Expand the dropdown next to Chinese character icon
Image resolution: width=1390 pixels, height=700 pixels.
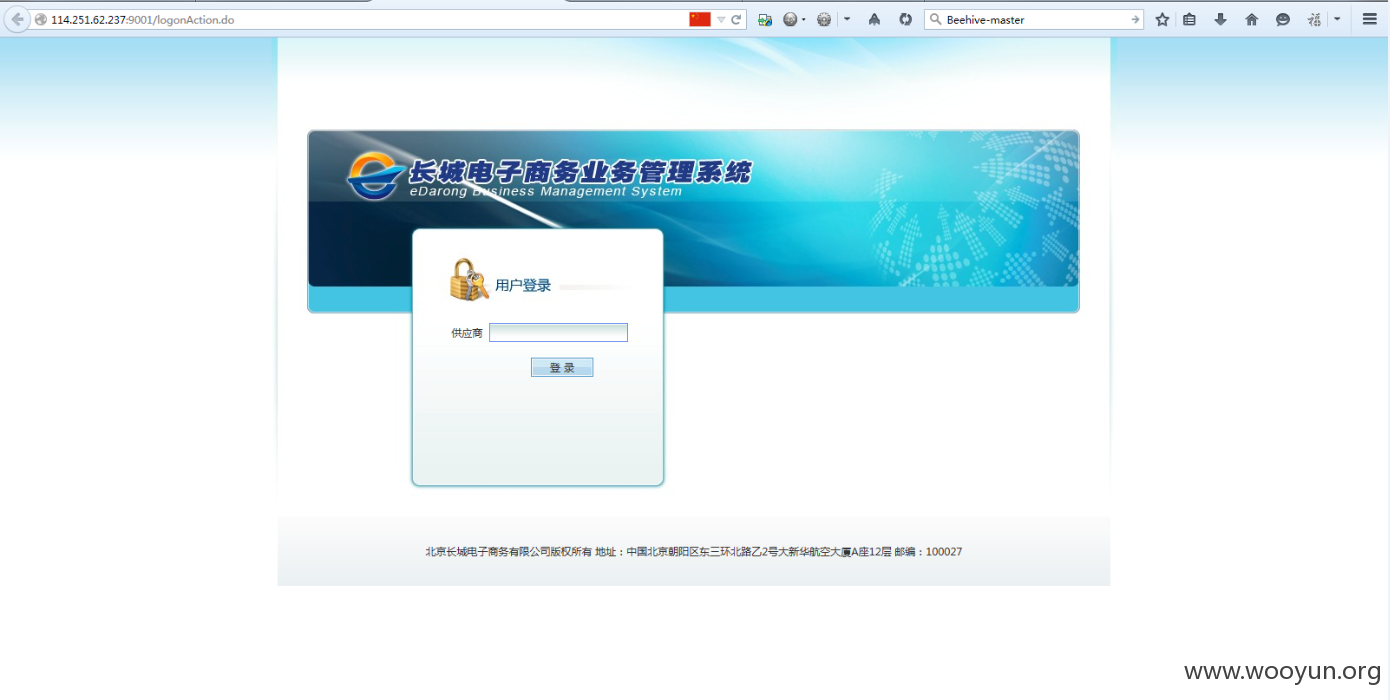[x=1337, y=19]
